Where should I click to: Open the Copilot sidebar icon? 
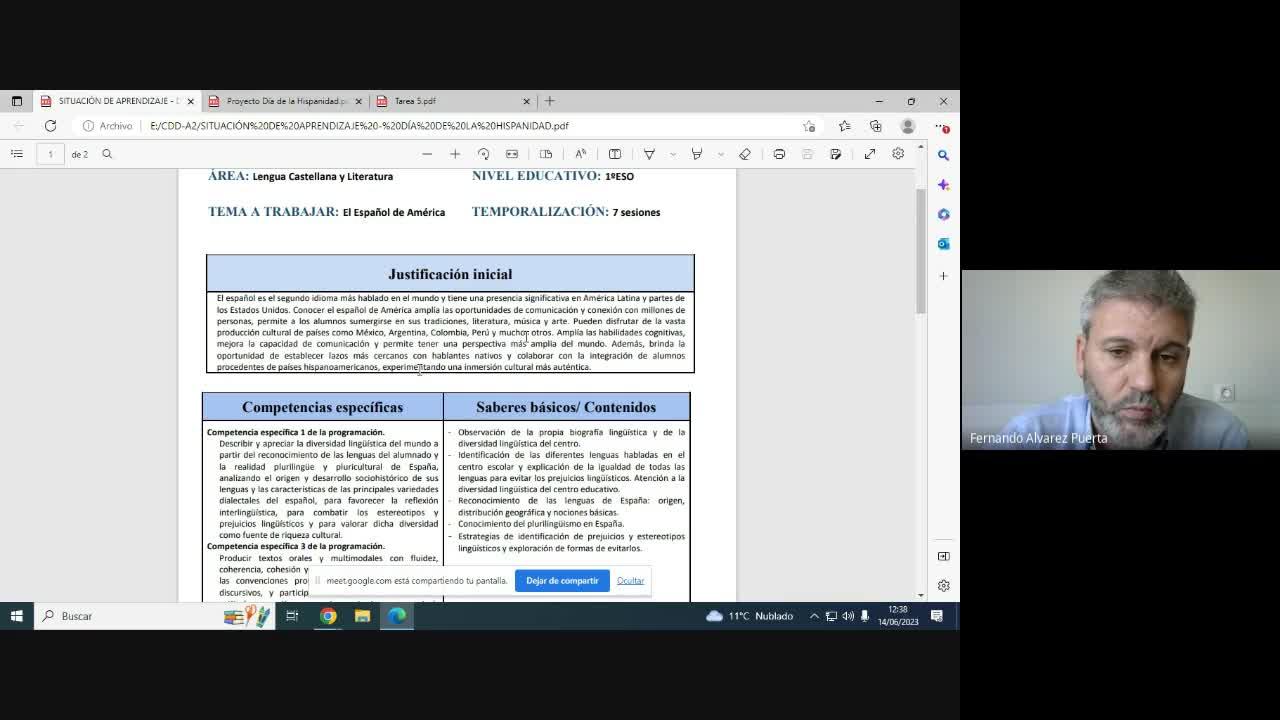point(943,185)
